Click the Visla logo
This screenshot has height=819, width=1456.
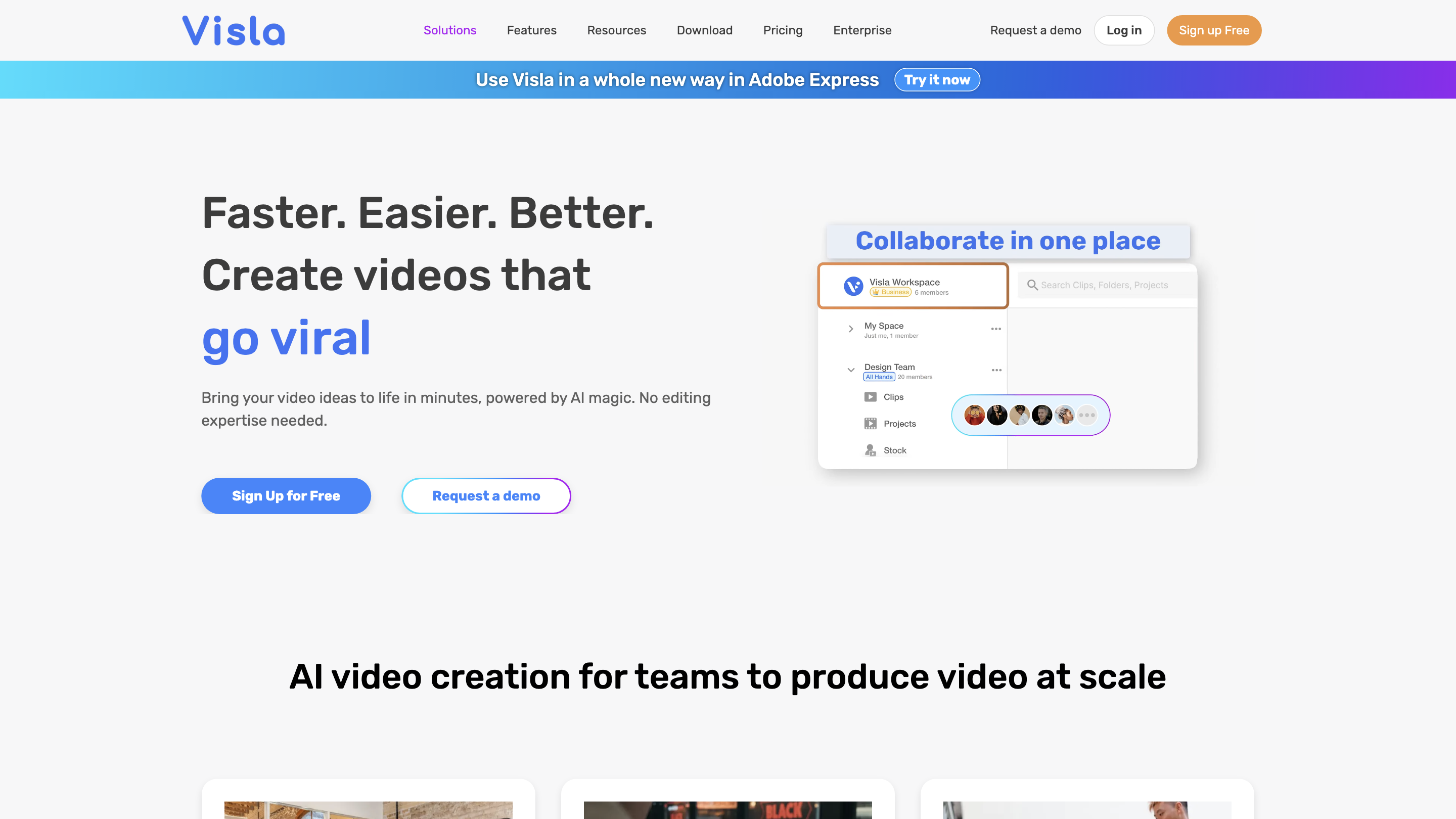[x=234, y=30]
